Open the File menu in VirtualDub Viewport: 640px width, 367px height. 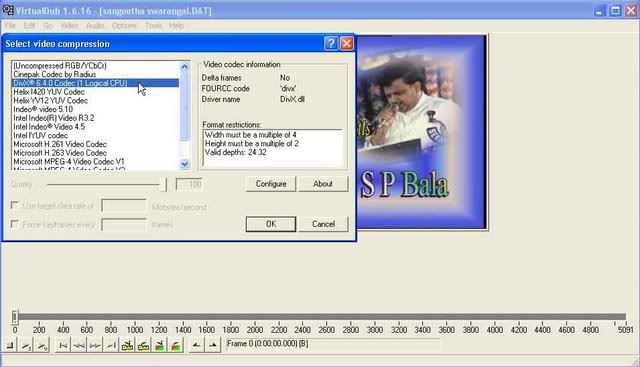tap(10, 25)
